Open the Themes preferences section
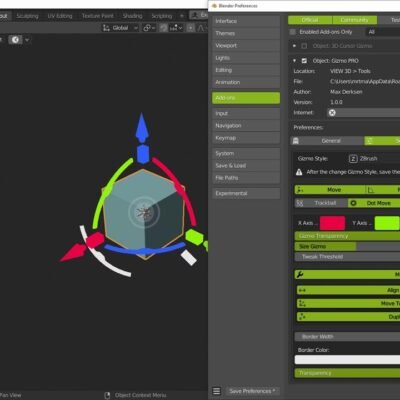Viewport: 400px width, 400px height. tap(246, 33)
